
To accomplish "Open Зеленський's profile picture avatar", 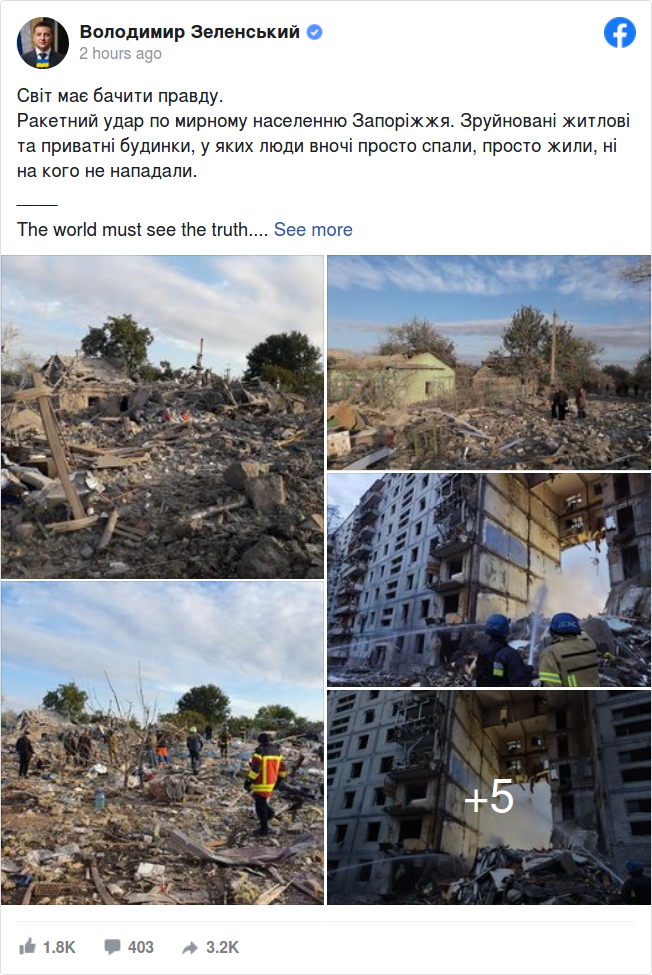I will (x=42, y=42).
